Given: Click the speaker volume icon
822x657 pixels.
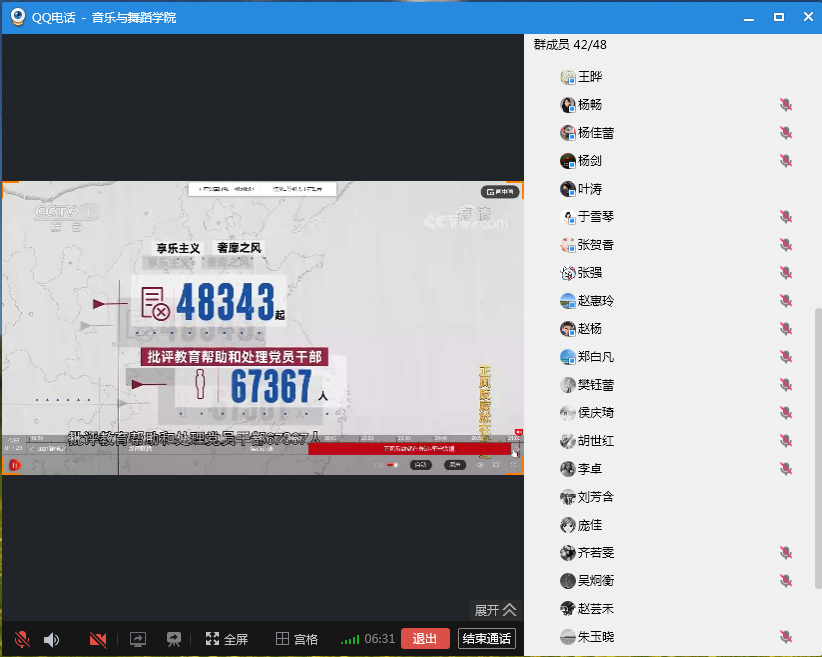Looking at the screenshot, I should point(51,639).
